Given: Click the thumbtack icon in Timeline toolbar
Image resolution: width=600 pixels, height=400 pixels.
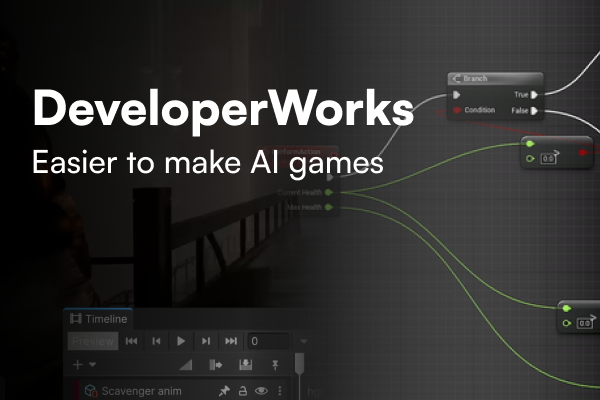Looking at the screenshot, I should coord(275,365).
